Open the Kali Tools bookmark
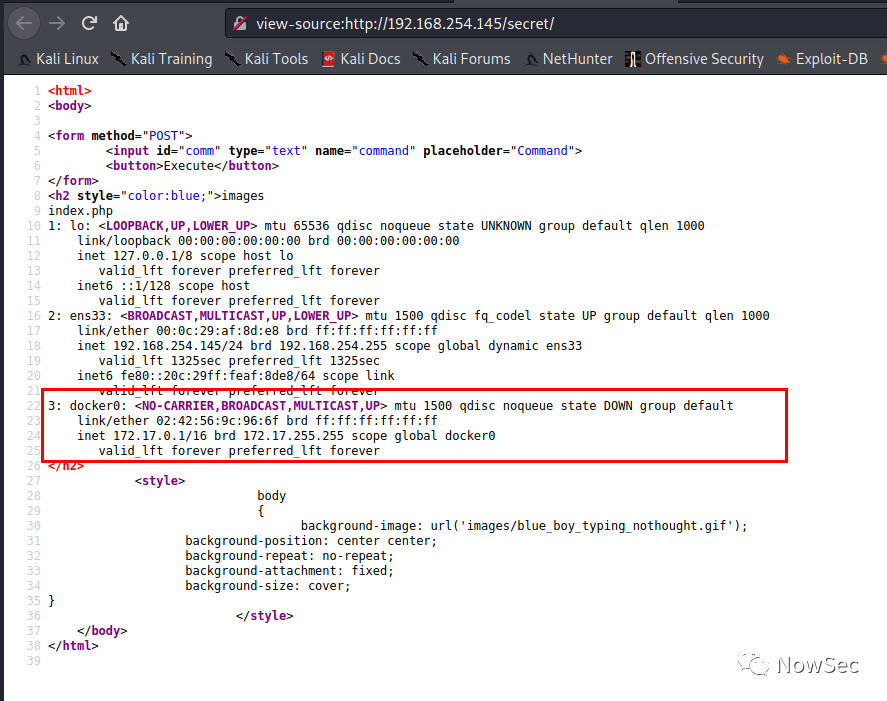This screenshot has height=701, width=887. [276, 59]
